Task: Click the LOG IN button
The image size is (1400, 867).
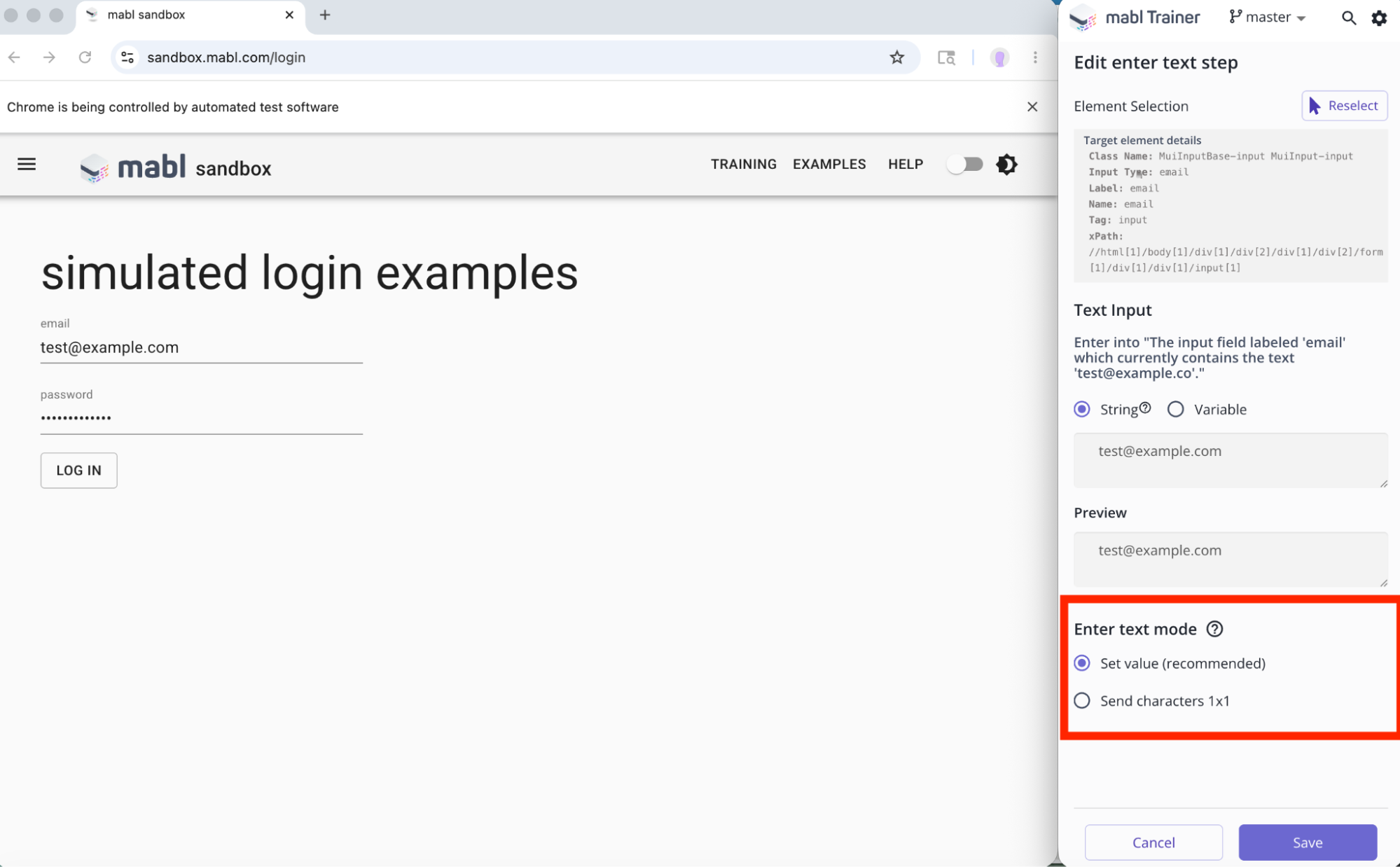Action: (x=78, y=471)
